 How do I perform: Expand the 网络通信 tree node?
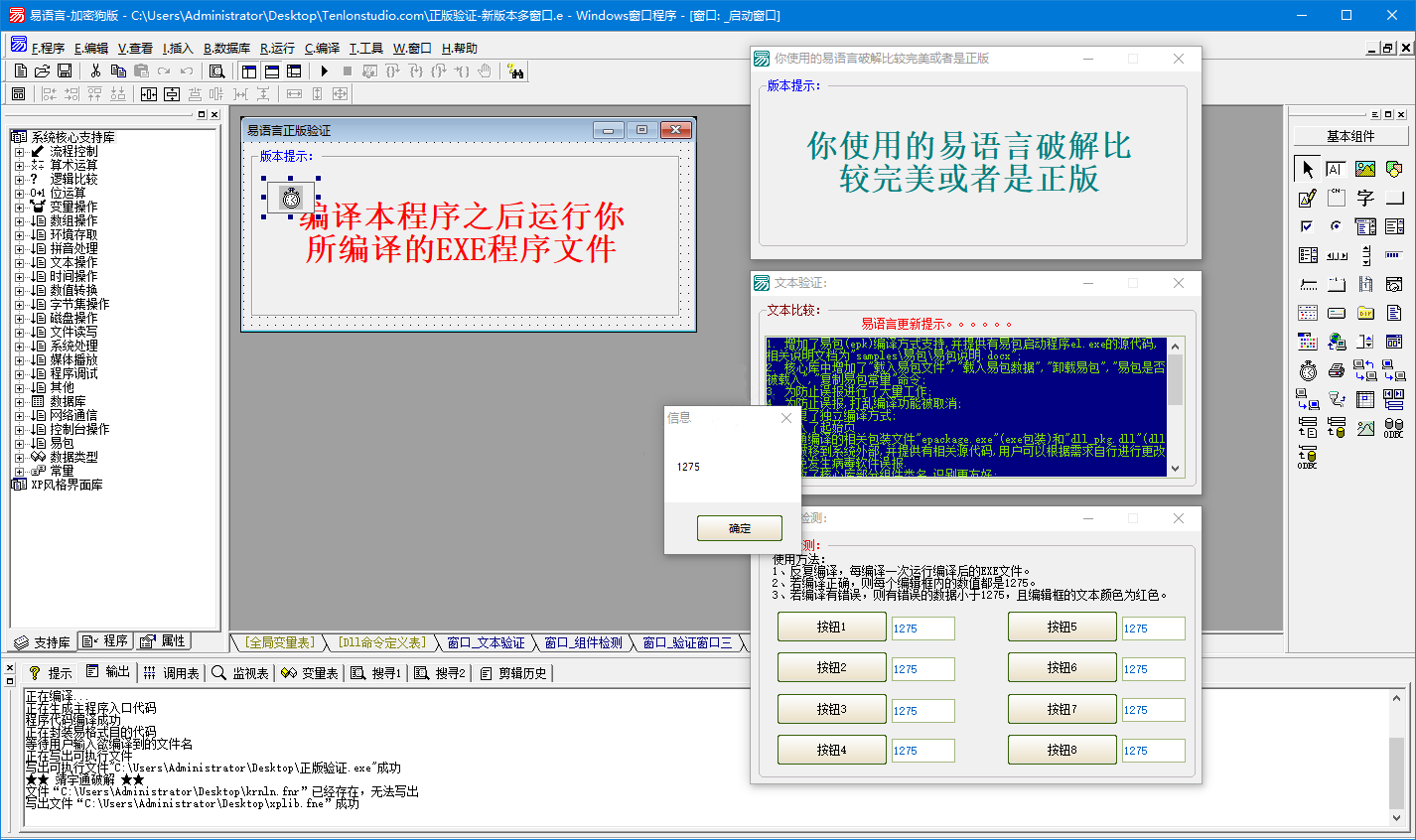coord(19,416)
